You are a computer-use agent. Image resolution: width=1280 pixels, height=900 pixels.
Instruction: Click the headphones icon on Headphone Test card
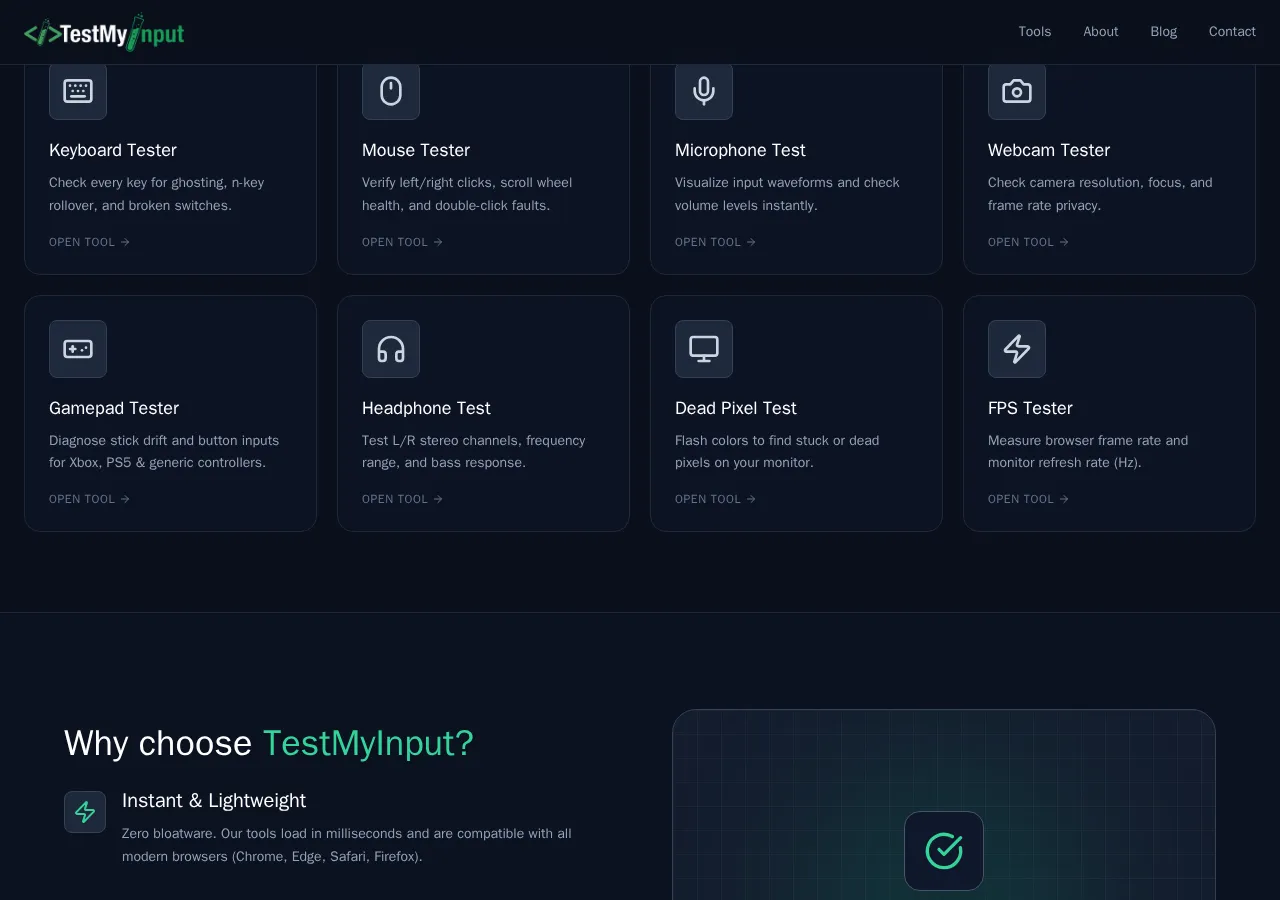tap(391, 349)
